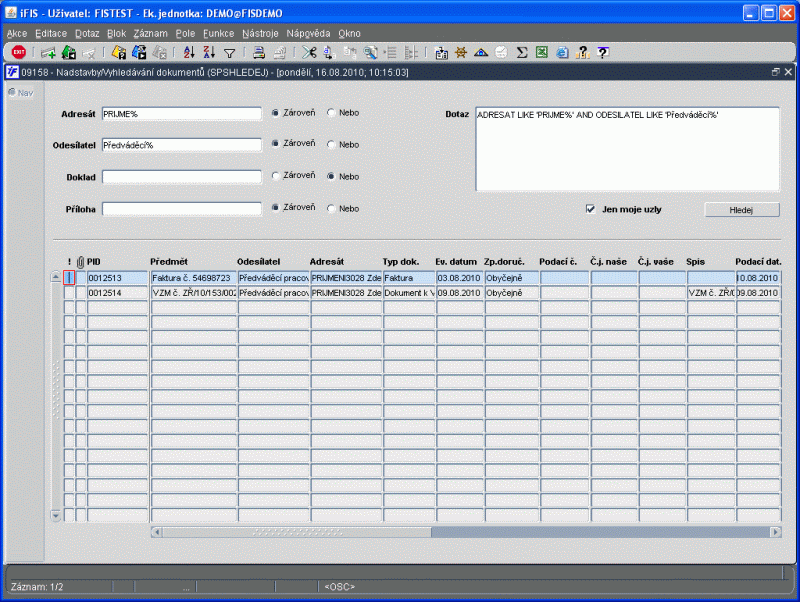Select Nebo radio for Adresát

point(331,113)
